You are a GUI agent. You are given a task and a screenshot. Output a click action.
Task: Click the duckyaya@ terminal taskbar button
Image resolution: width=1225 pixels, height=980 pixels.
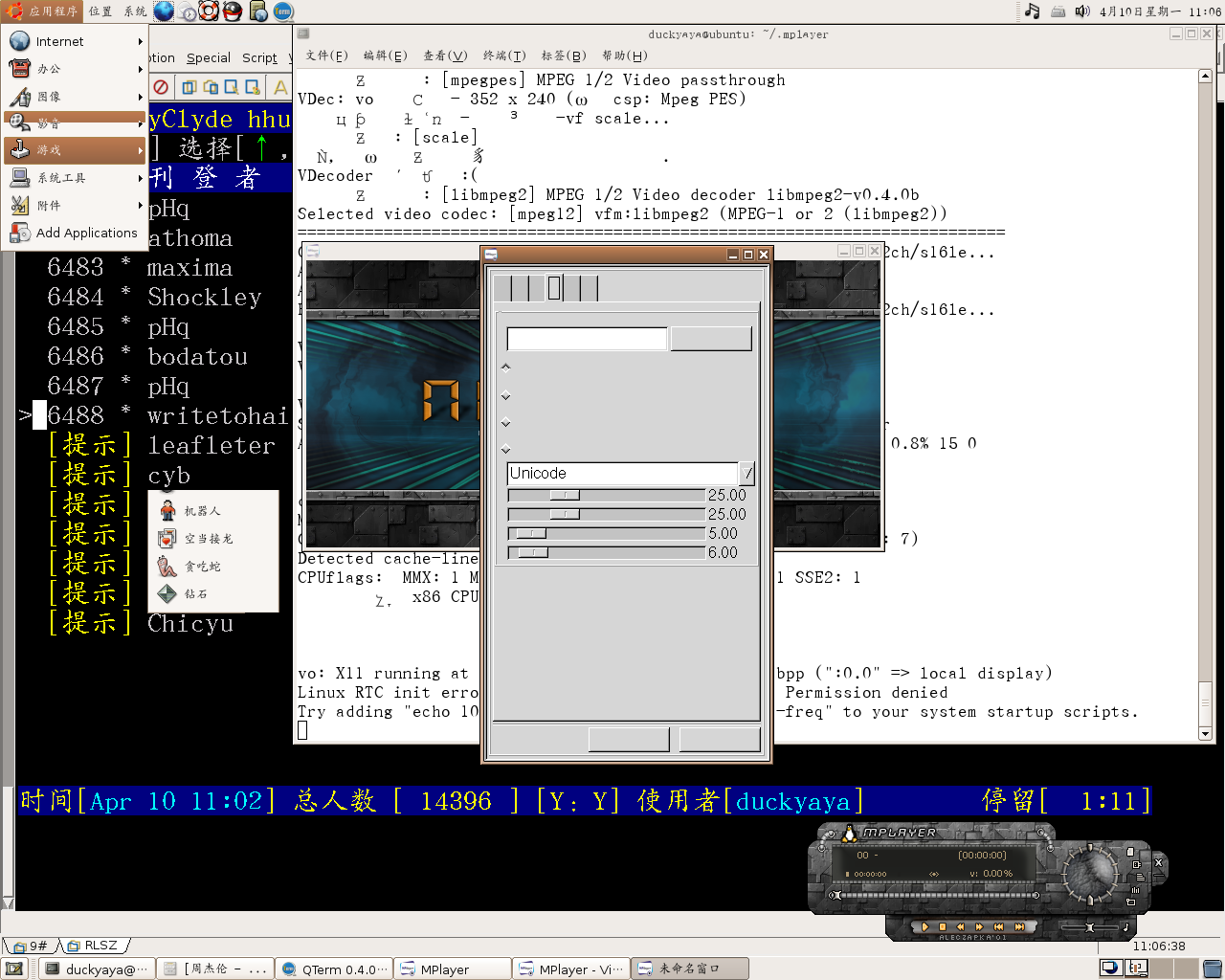tap(98, 969)
